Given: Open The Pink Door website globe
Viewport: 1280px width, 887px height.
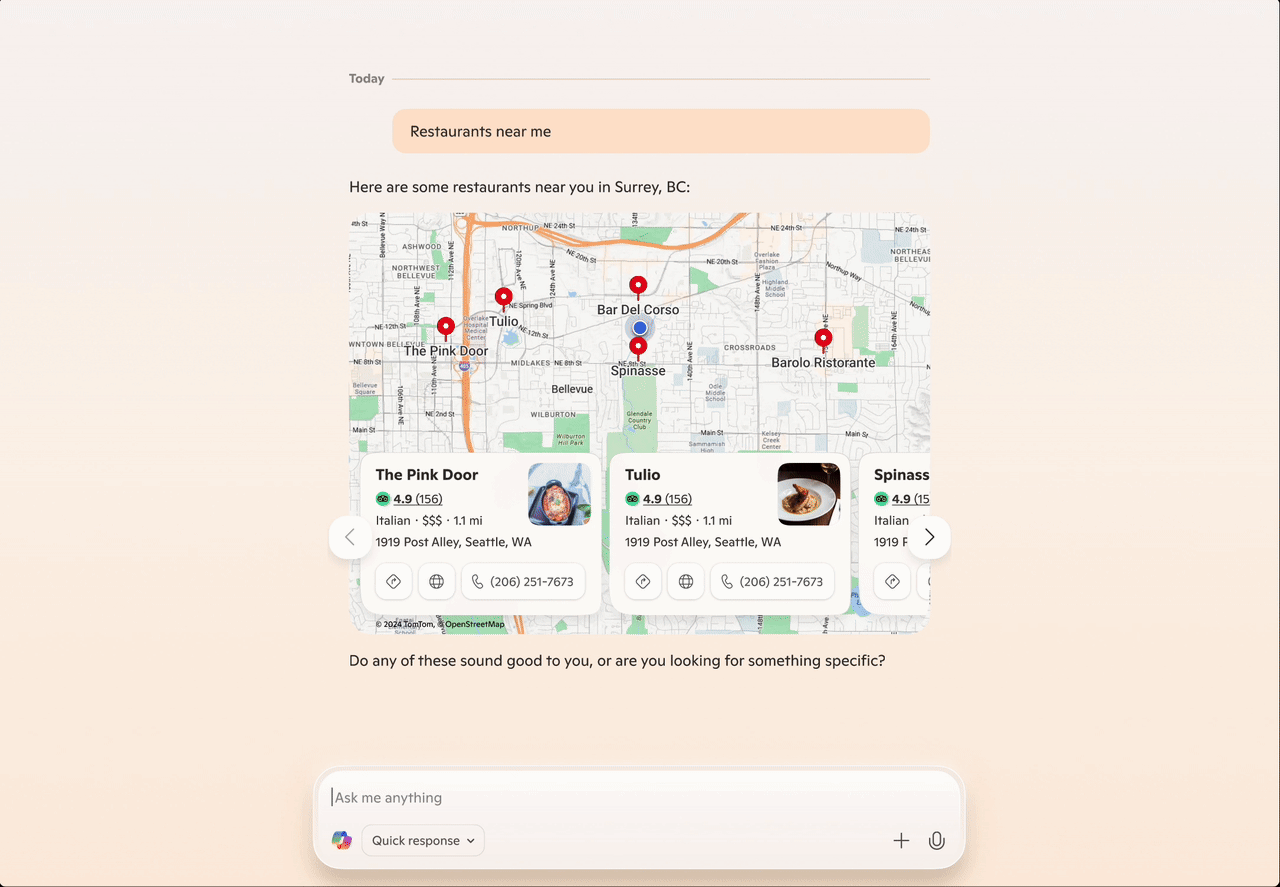Looking at the screenshot, I should [437, 581].
